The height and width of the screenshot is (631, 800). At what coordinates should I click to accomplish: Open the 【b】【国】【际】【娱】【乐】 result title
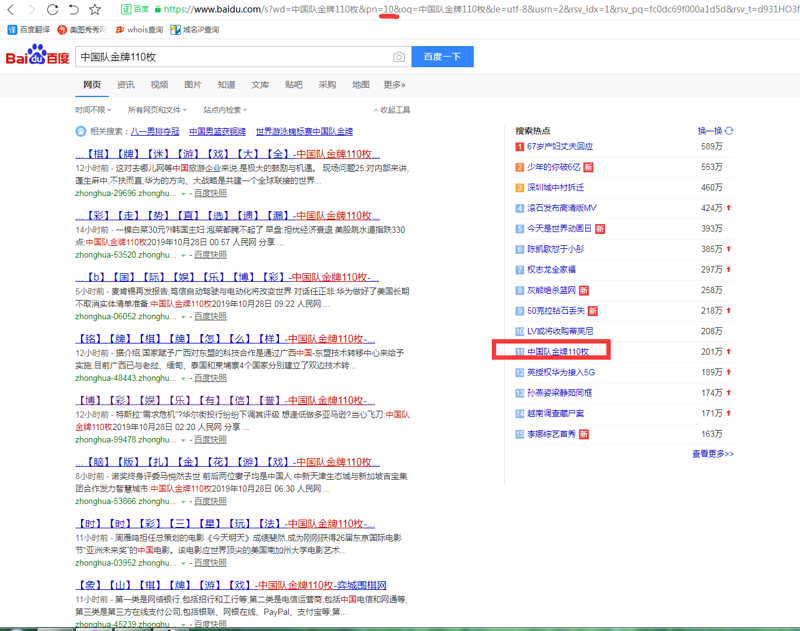click(227, 277)
